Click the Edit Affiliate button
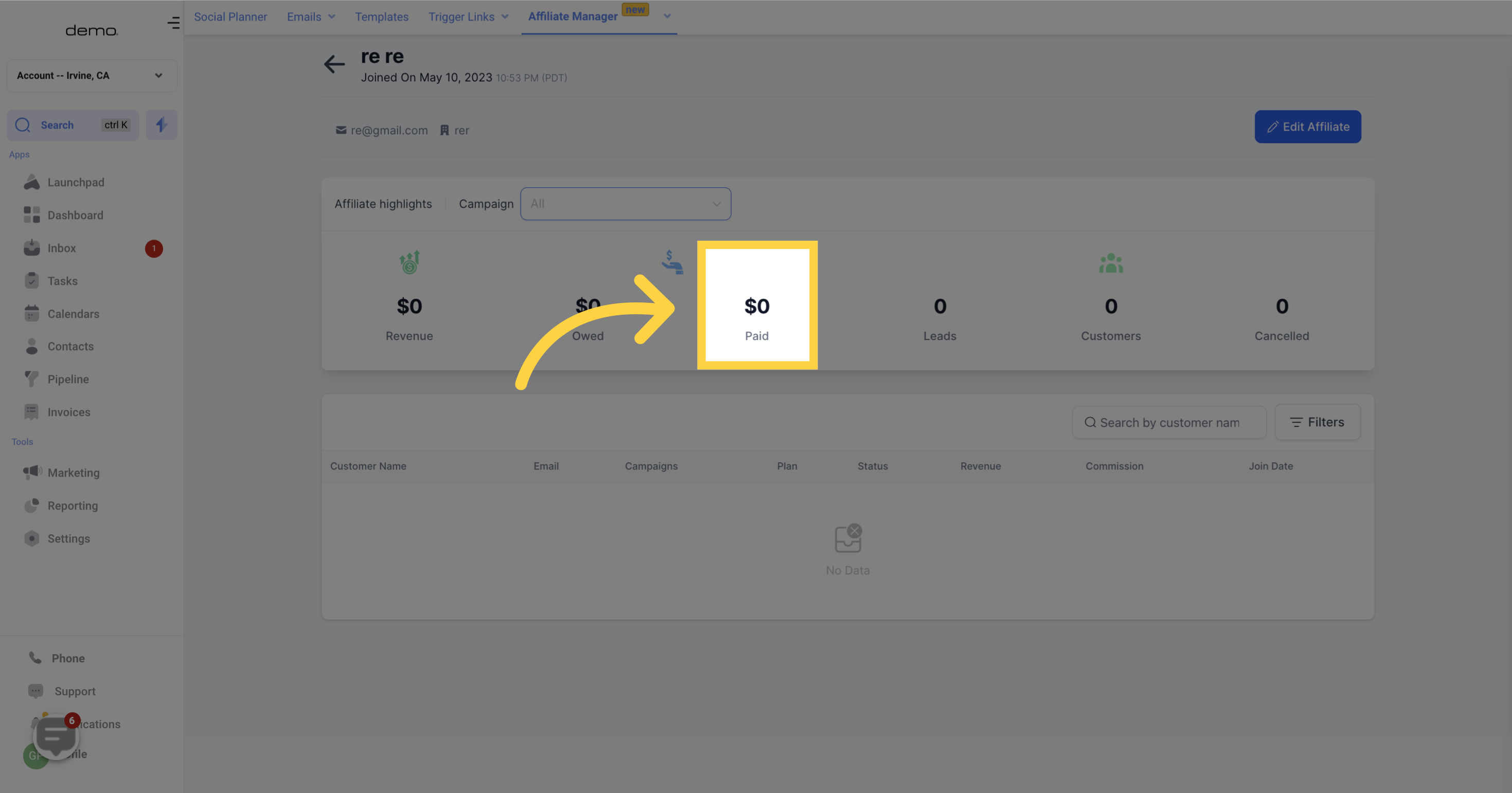Image resolution: width=1512 pixels, height=793 pixels. click(1307, 127)
